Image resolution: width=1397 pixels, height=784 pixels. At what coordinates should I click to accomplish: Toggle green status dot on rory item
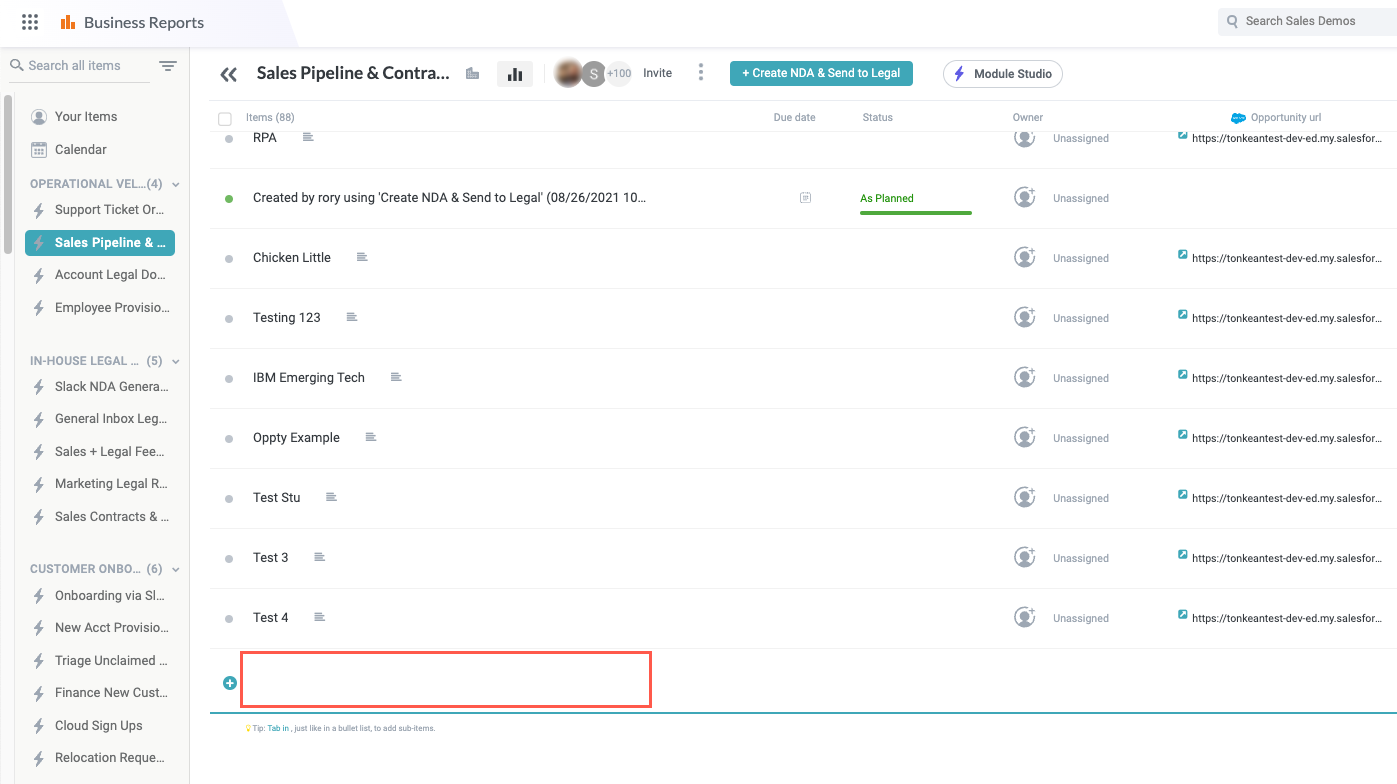(229, 199)
